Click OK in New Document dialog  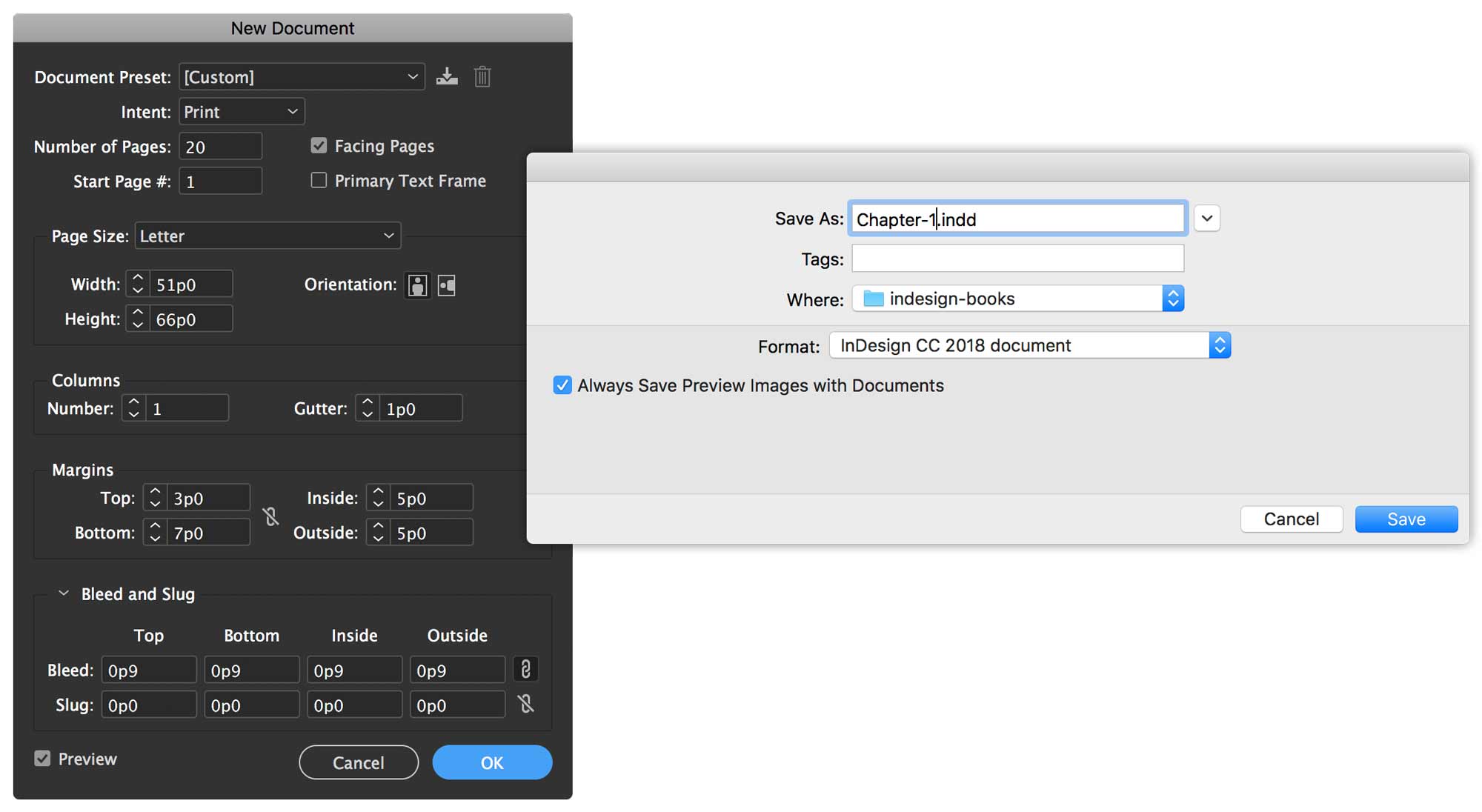click(x=492, y=762)
